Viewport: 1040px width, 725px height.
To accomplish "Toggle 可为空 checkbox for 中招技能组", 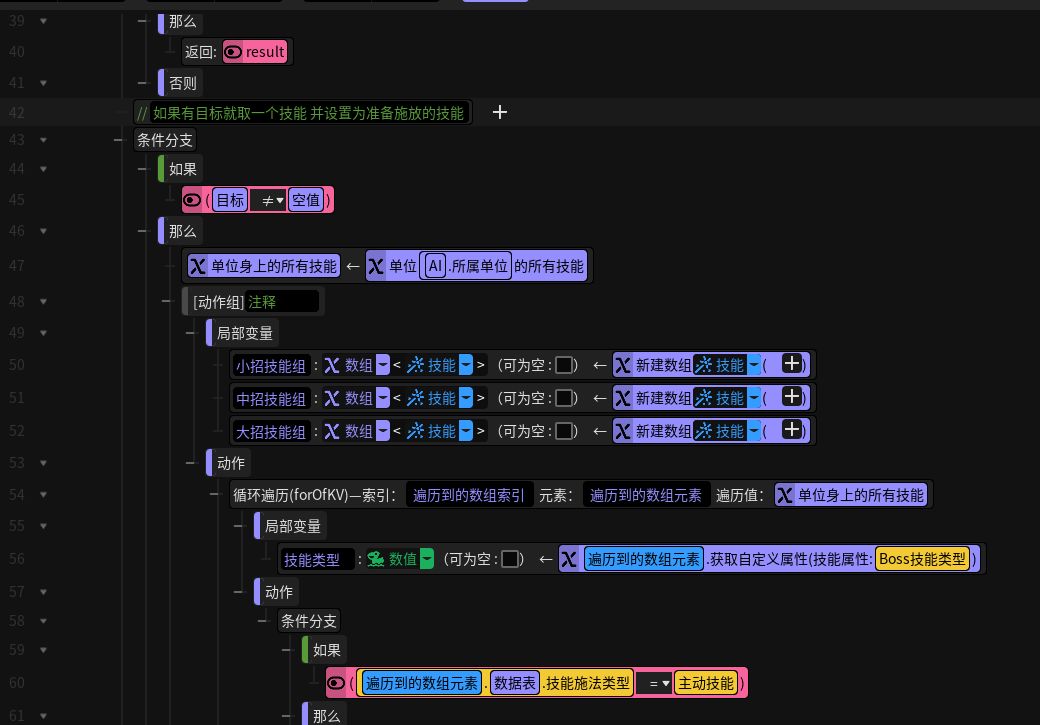I will pyautogui.click(x=564, y=398).
